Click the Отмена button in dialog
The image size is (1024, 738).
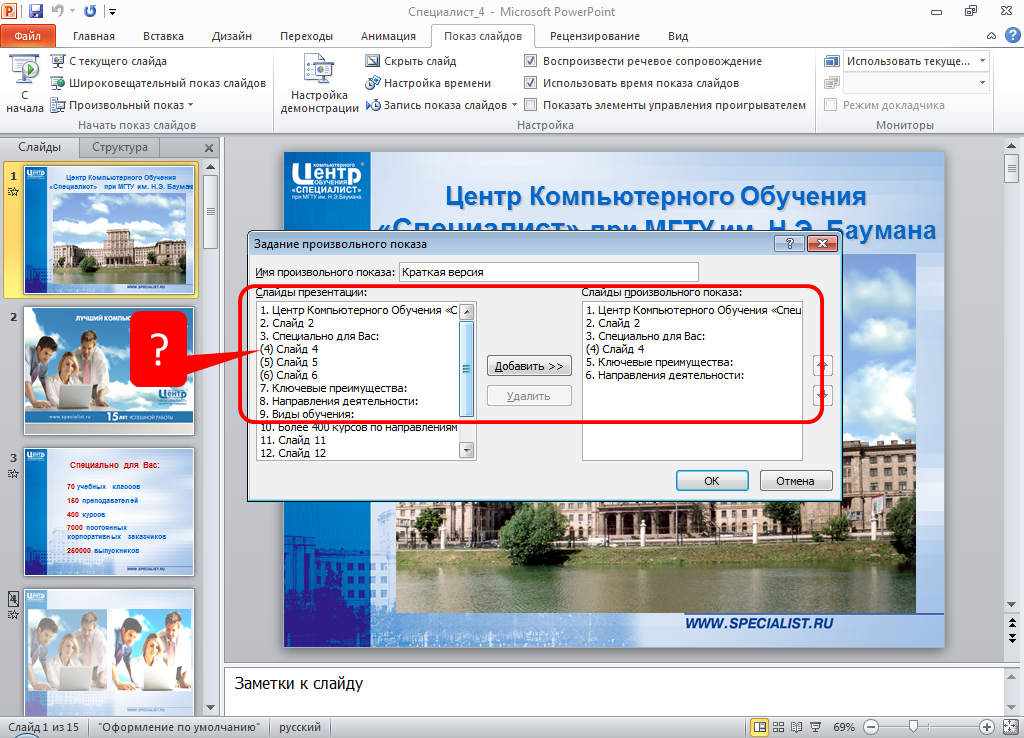pos(795,481)
